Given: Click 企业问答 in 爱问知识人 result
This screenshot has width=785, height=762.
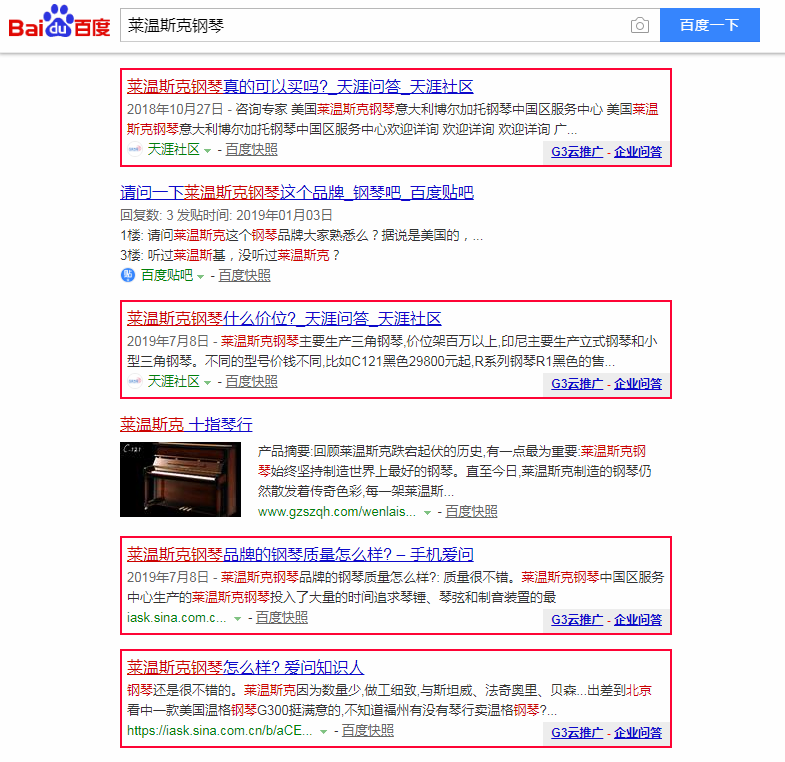Looking at the screenshot, I should coord(638,733).
